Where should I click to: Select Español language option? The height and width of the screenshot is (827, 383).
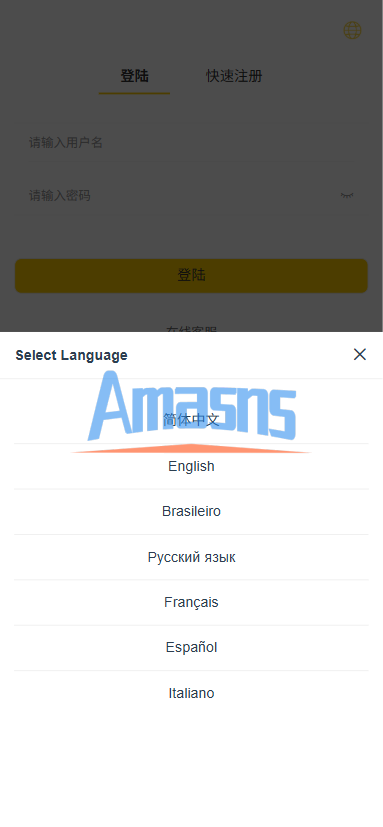[192, 648]
